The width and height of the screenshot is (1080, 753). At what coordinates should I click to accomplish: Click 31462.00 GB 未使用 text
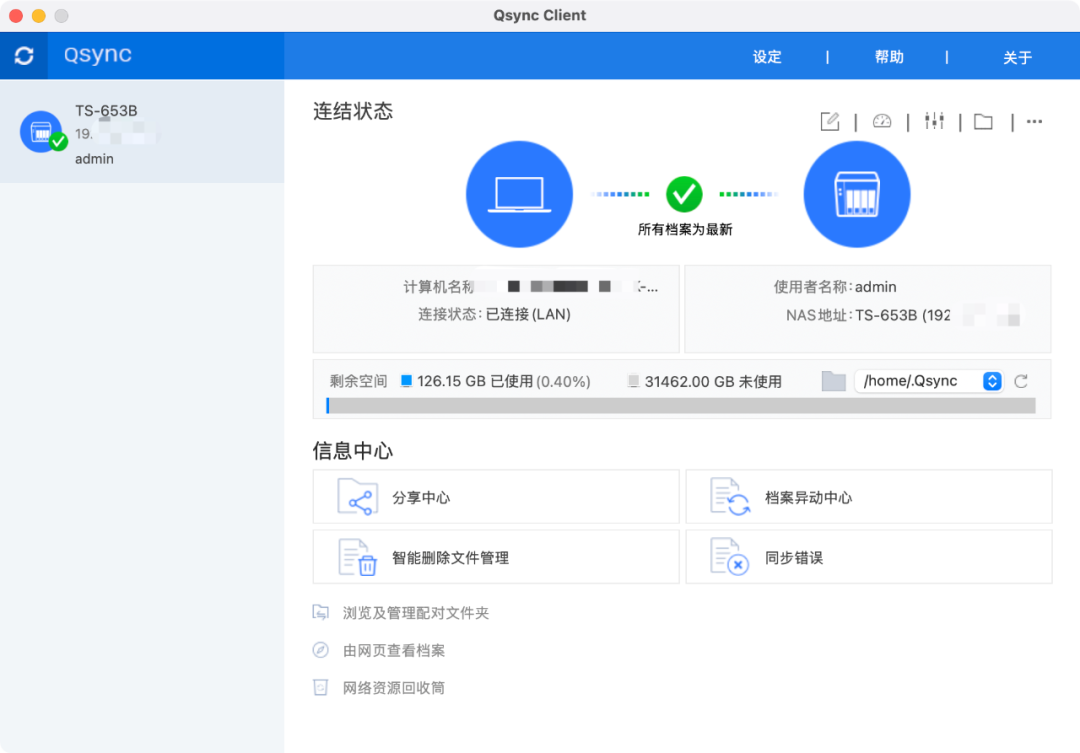(x=713, y=382)
